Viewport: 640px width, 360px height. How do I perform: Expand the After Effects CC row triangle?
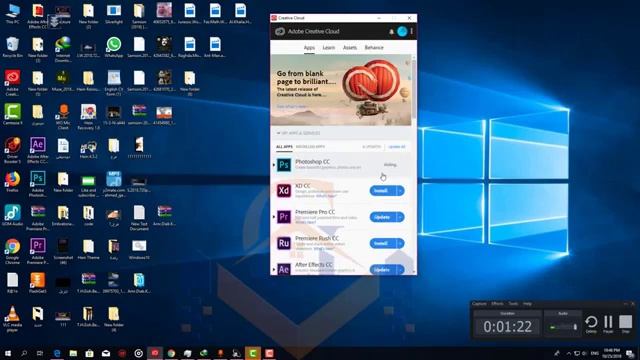pyautogui.click(x=274, y=269)
